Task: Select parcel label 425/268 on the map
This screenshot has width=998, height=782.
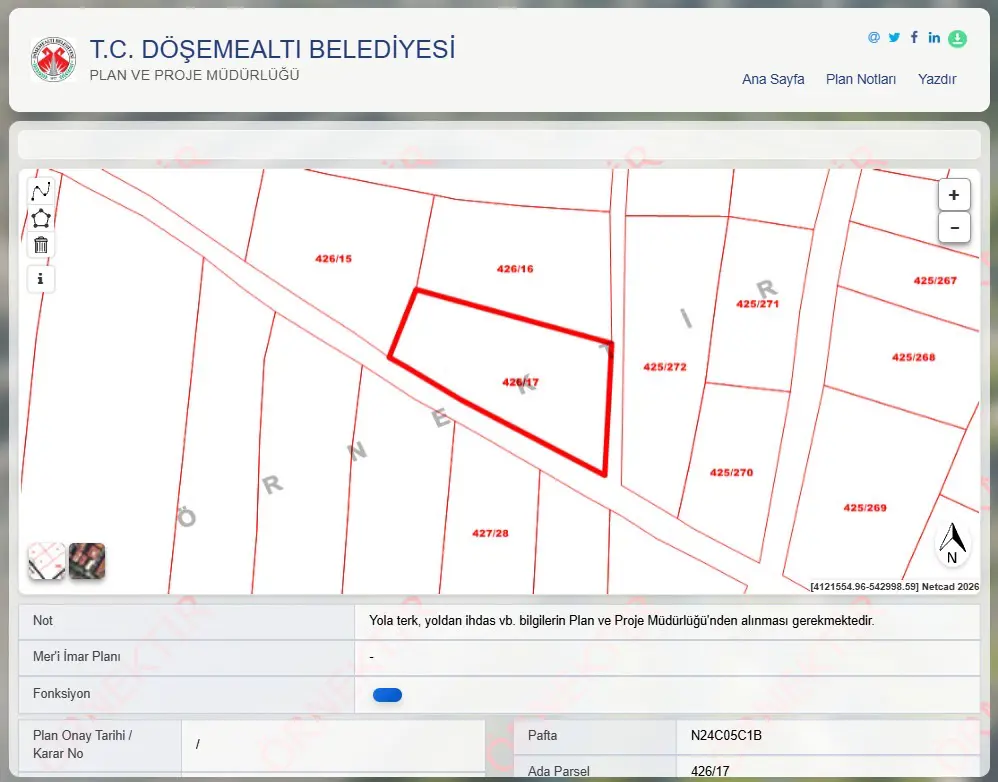Action: coord(913,357)
